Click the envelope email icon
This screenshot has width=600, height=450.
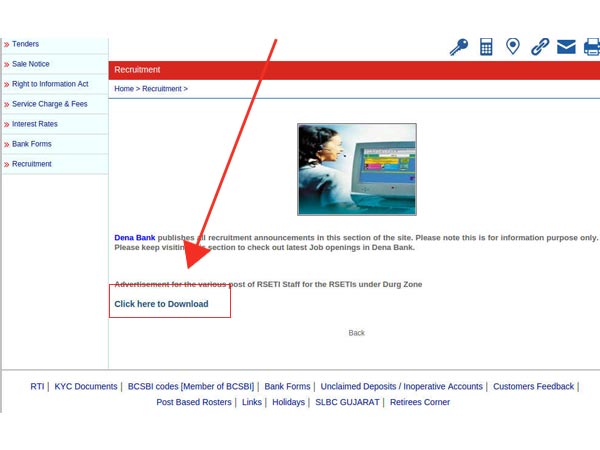(x=566, y=47)
